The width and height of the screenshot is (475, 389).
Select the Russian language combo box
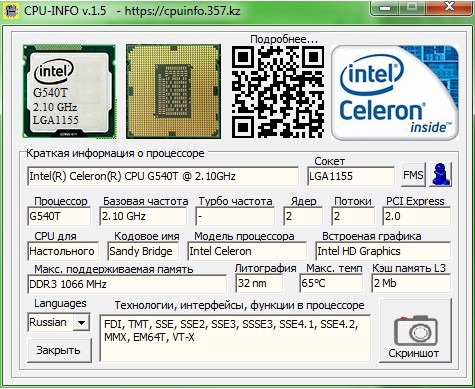tap(59, 322)
